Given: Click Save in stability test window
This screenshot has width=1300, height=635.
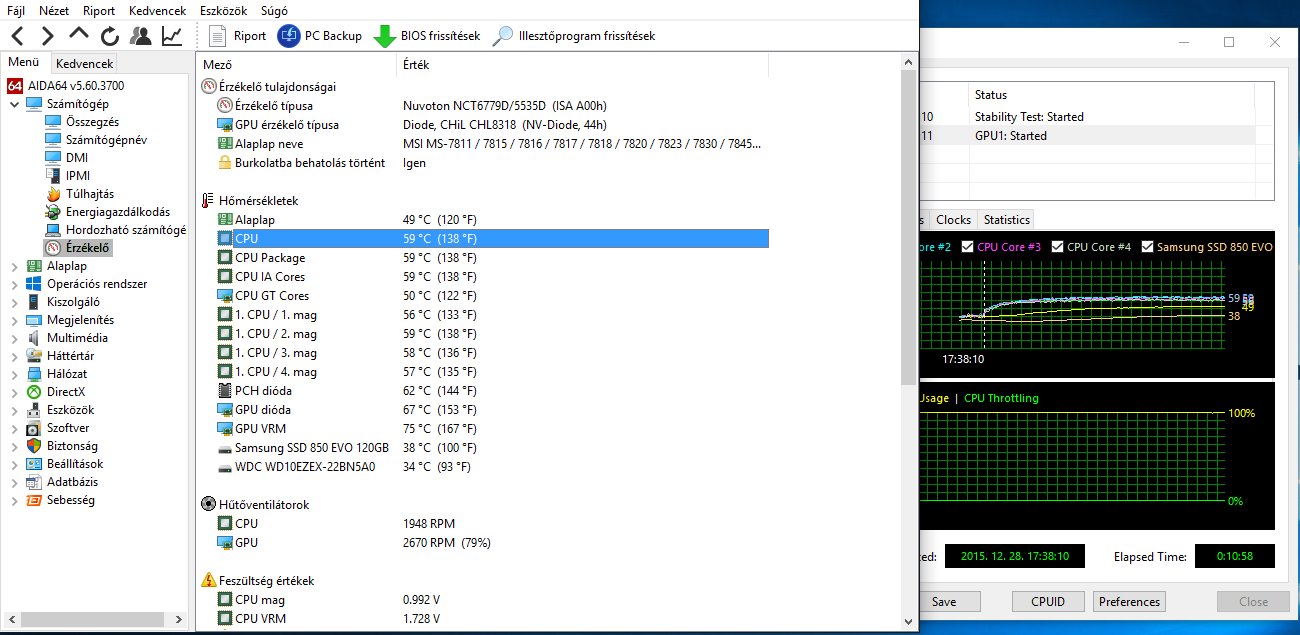Looking at the screenshot, I should (943, 602).
